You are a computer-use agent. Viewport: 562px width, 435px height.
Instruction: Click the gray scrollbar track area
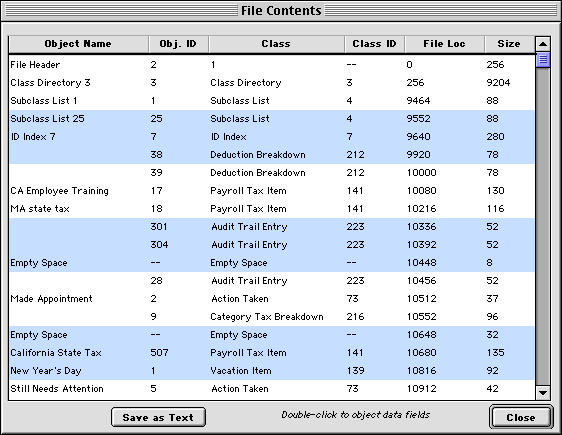pos(543,226)
